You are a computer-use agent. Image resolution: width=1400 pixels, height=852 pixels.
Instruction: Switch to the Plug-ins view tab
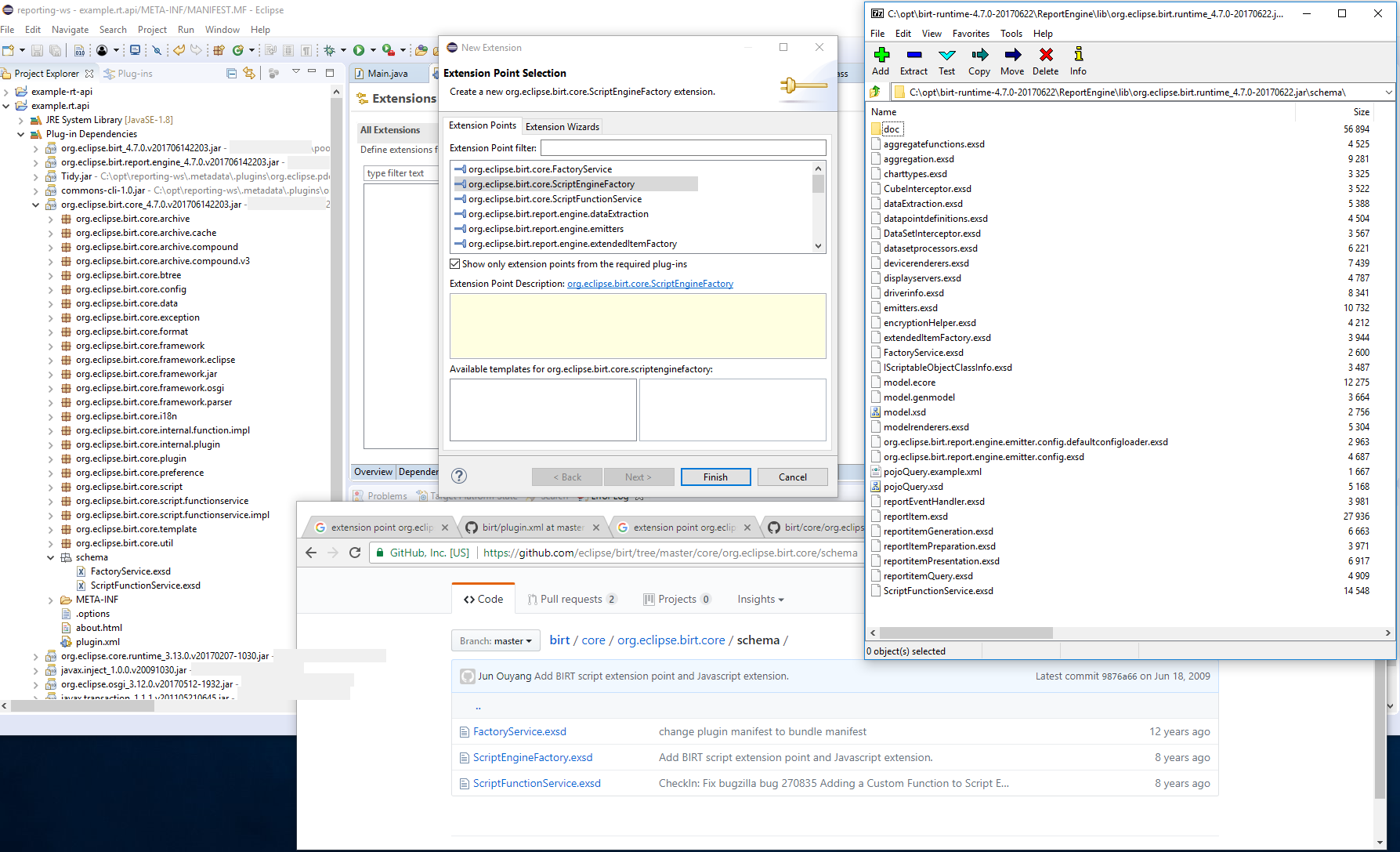[128, 73]
